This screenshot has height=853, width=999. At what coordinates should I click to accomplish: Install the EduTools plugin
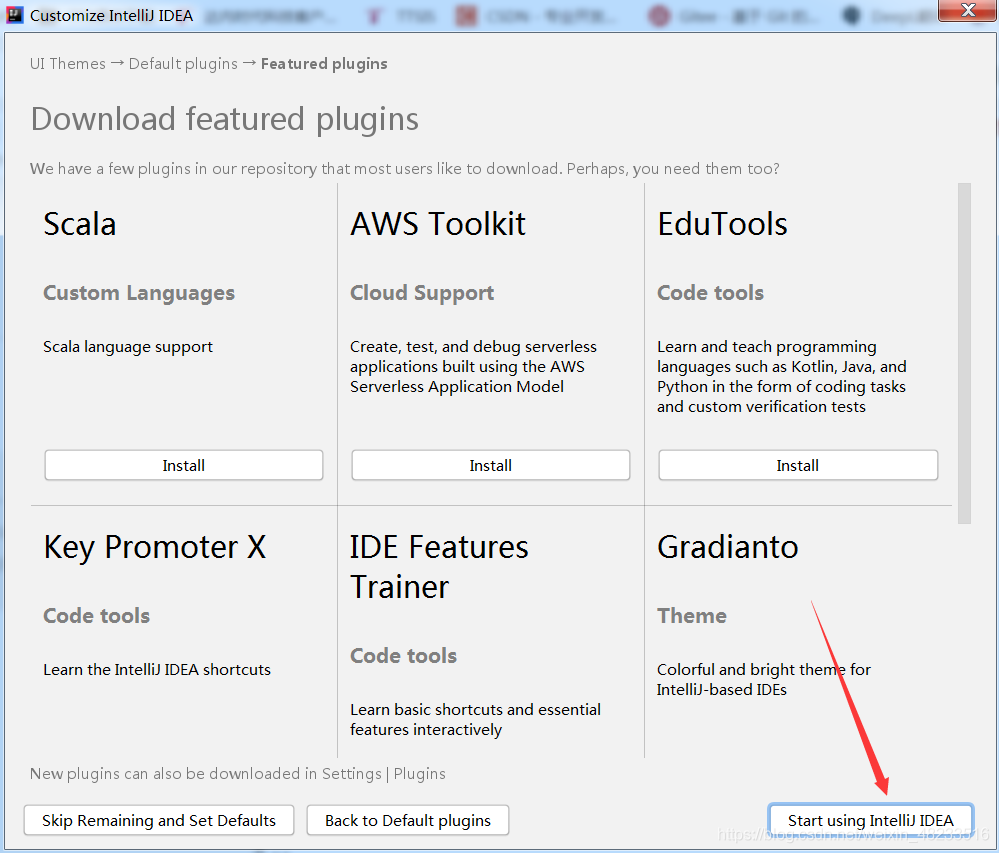click(x=798, y=465)
